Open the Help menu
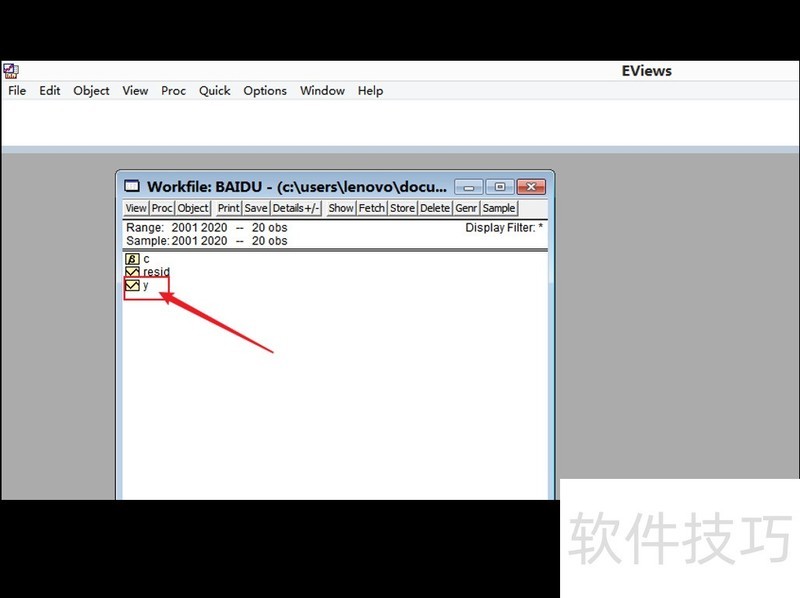This screenshot has width=800, height=598. pyautogui.click(x=370, y=91)
